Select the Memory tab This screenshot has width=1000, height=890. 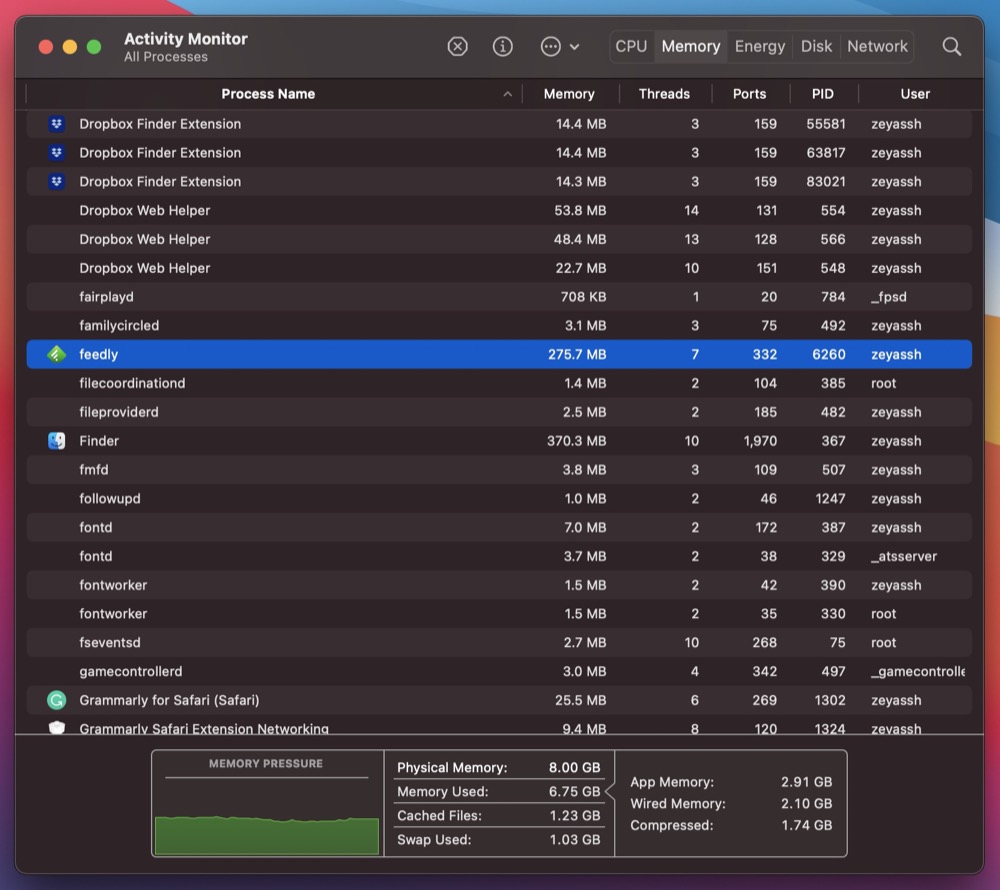click(691, 47)
